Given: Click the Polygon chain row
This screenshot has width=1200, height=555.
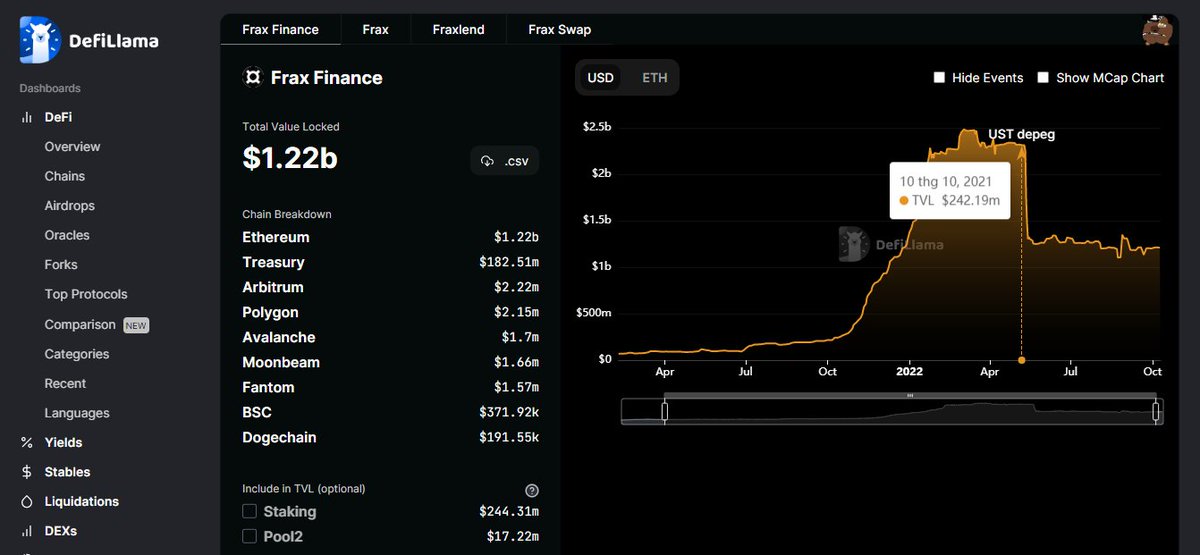Looking at the screenshot, I should (390, 312).
